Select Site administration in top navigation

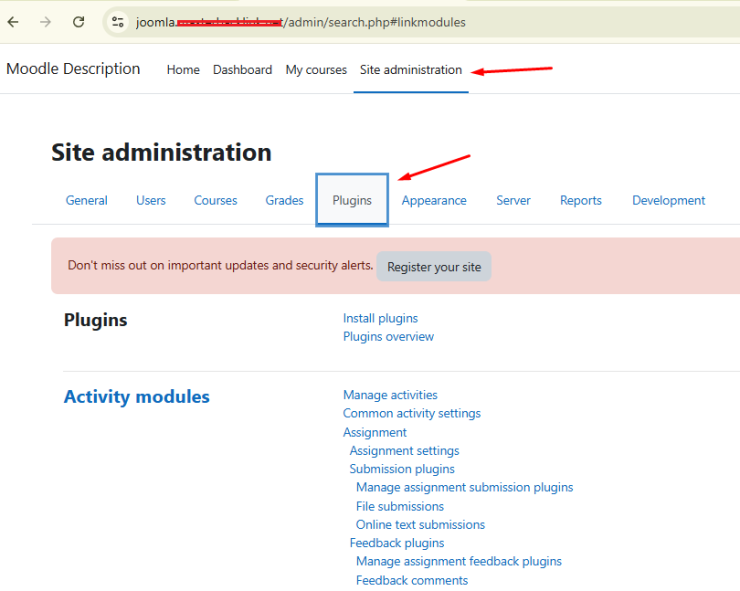(x=411, y=70)
